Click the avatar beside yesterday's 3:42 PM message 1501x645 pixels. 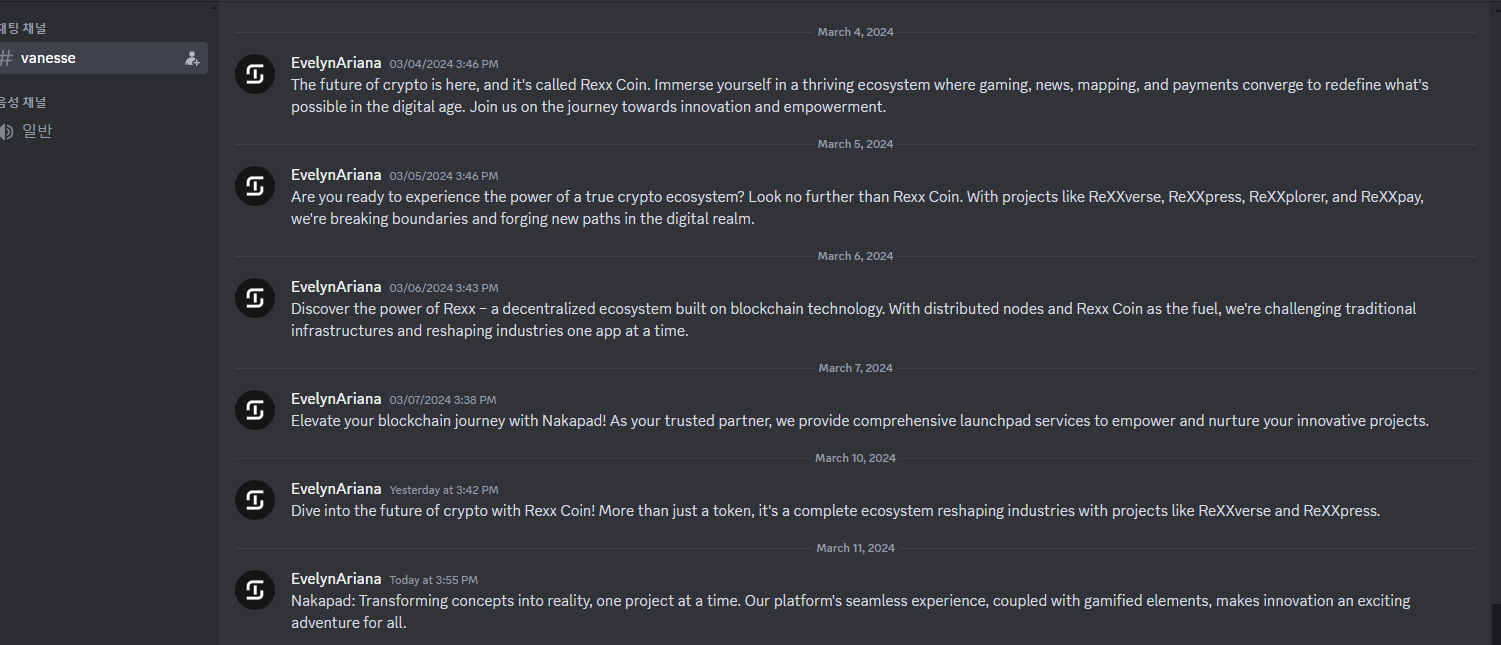(255, 500)
